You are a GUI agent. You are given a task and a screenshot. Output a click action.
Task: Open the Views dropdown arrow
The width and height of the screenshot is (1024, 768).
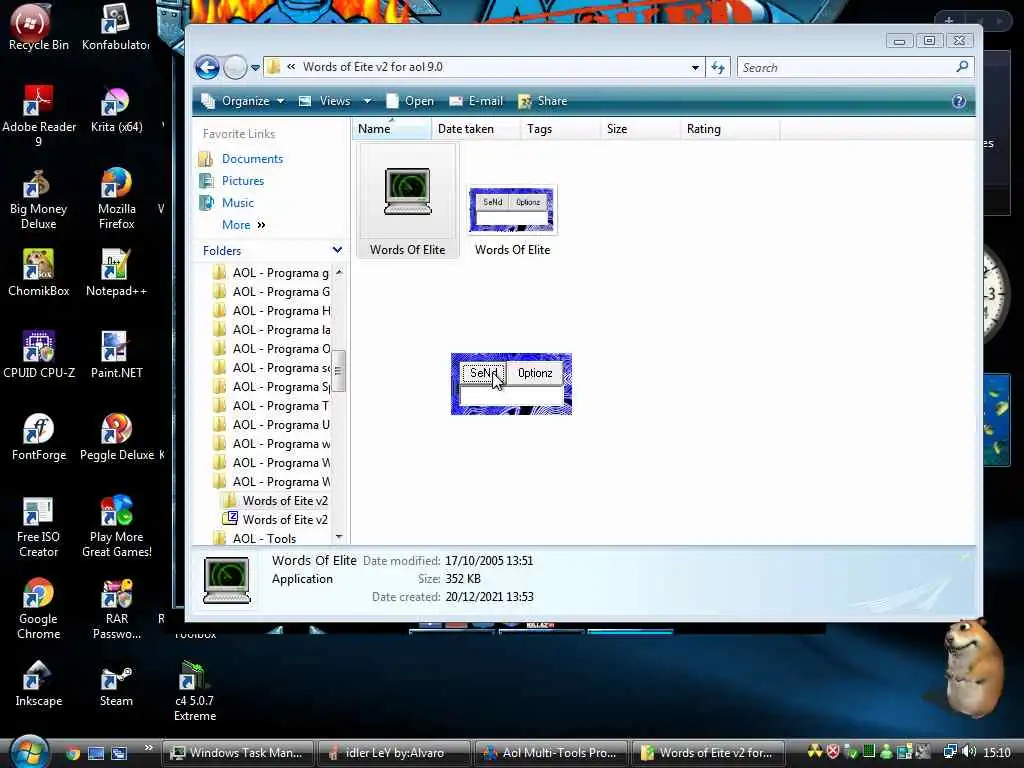(x=367, y=101)
